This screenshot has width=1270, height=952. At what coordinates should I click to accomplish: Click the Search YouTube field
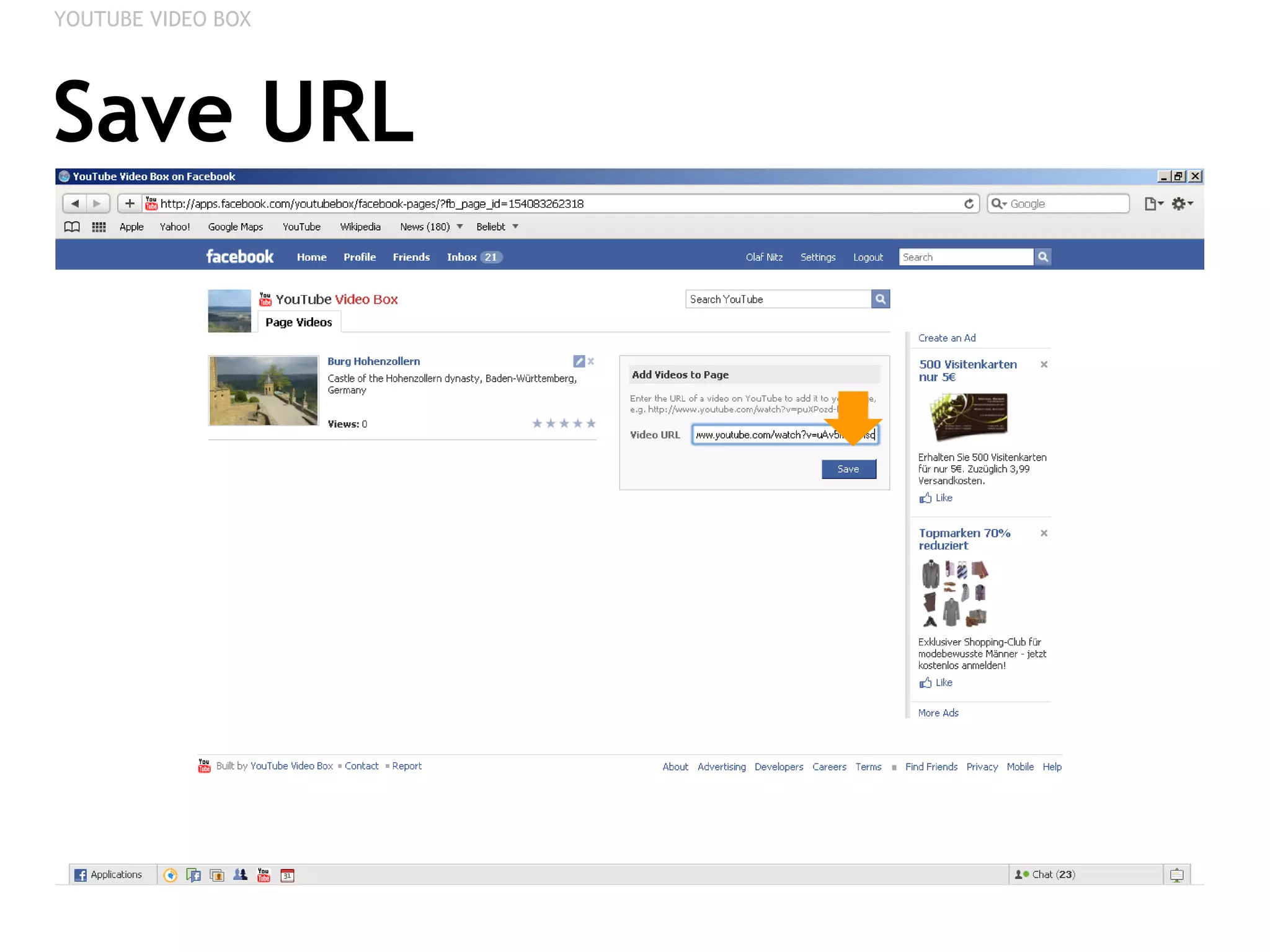(x=778, y=299)
